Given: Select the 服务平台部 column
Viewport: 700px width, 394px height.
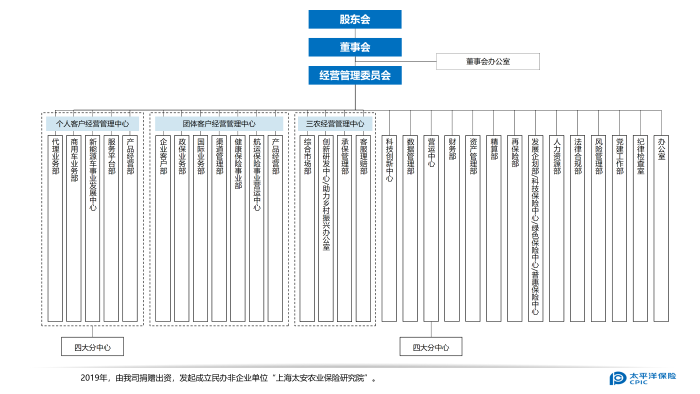Looking at the screenshot, I should pos(111,228).
